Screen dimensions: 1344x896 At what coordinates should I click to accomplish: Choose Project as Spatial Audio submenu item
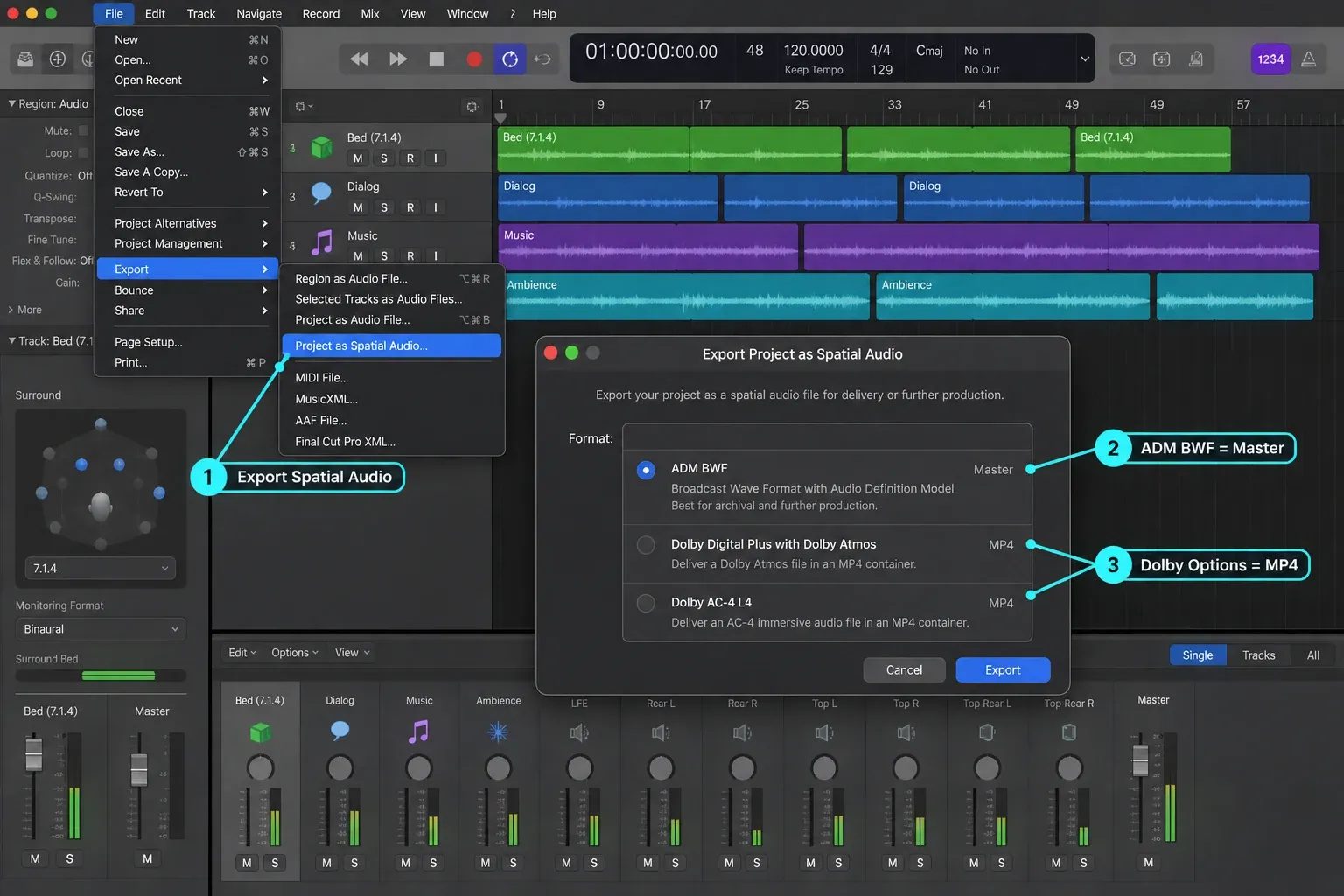pos(391,346)
